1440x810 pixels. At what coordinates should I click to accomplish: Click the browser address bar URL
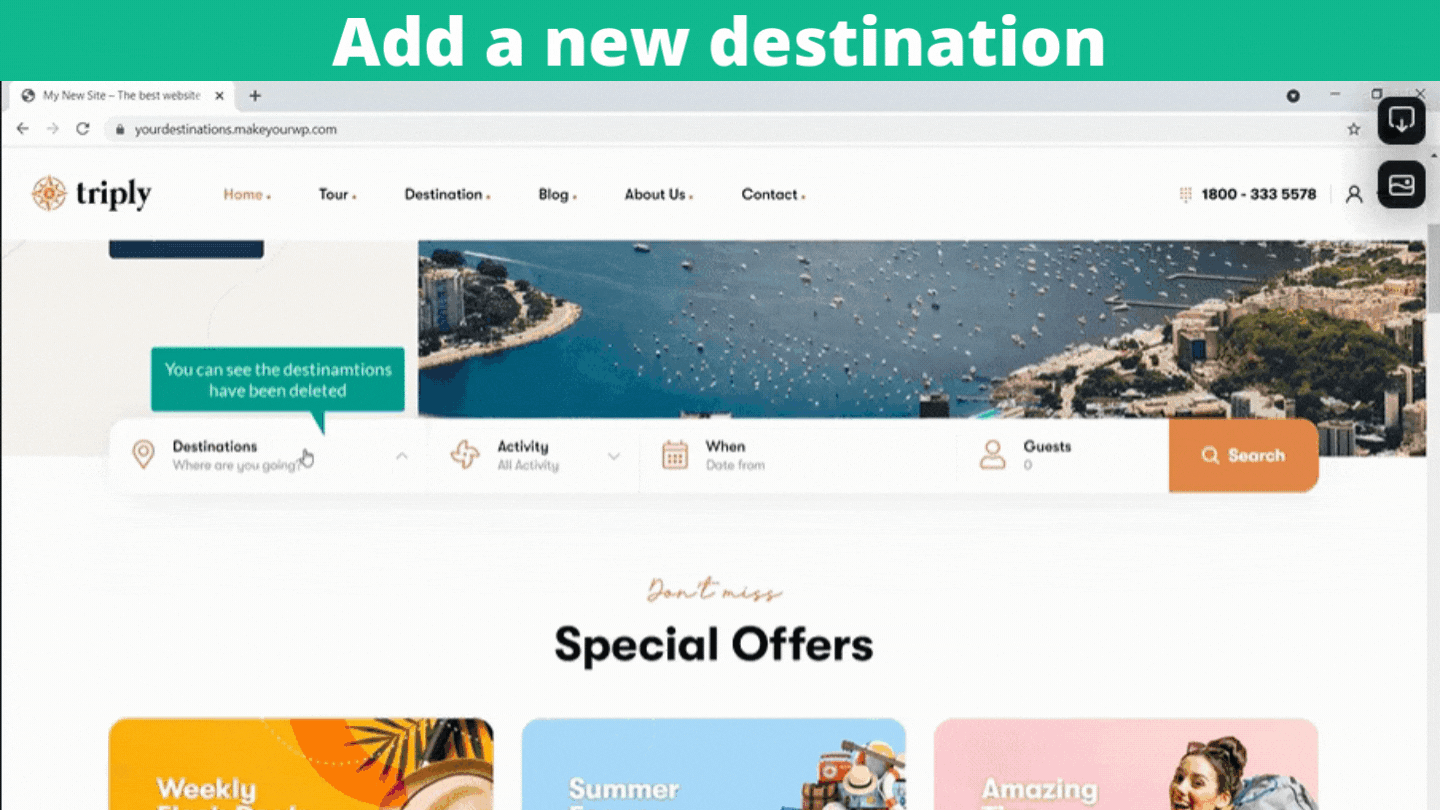[x=236, y=129]
